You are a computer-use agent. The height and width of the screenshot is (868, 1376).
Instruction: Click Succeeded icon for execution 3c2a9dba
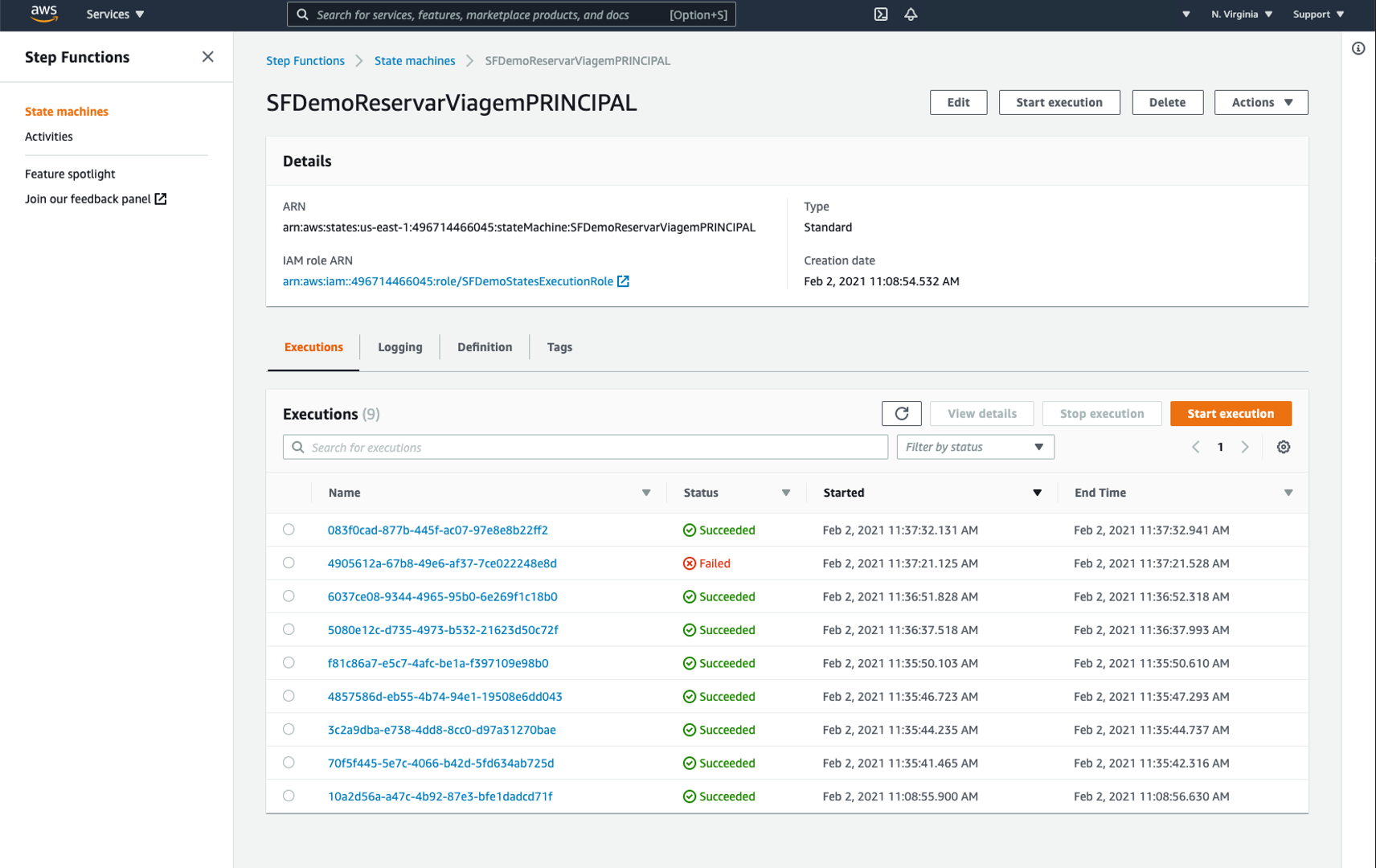(x=690, y=730)
